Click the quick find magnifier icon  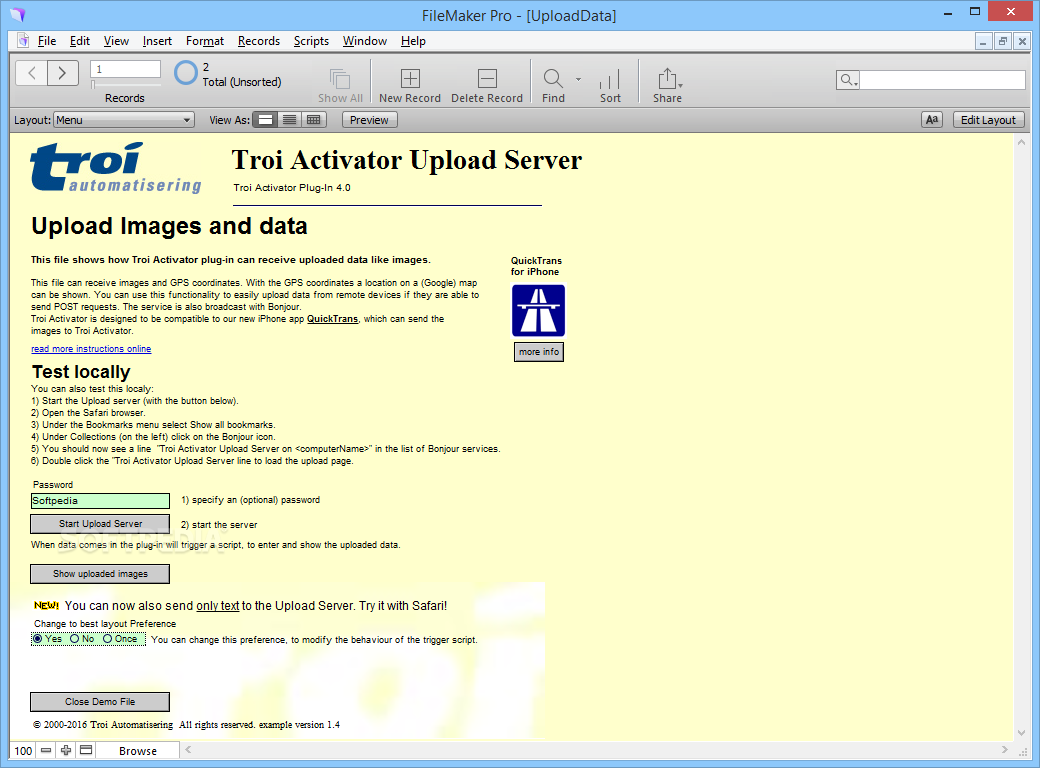(848, 80)
